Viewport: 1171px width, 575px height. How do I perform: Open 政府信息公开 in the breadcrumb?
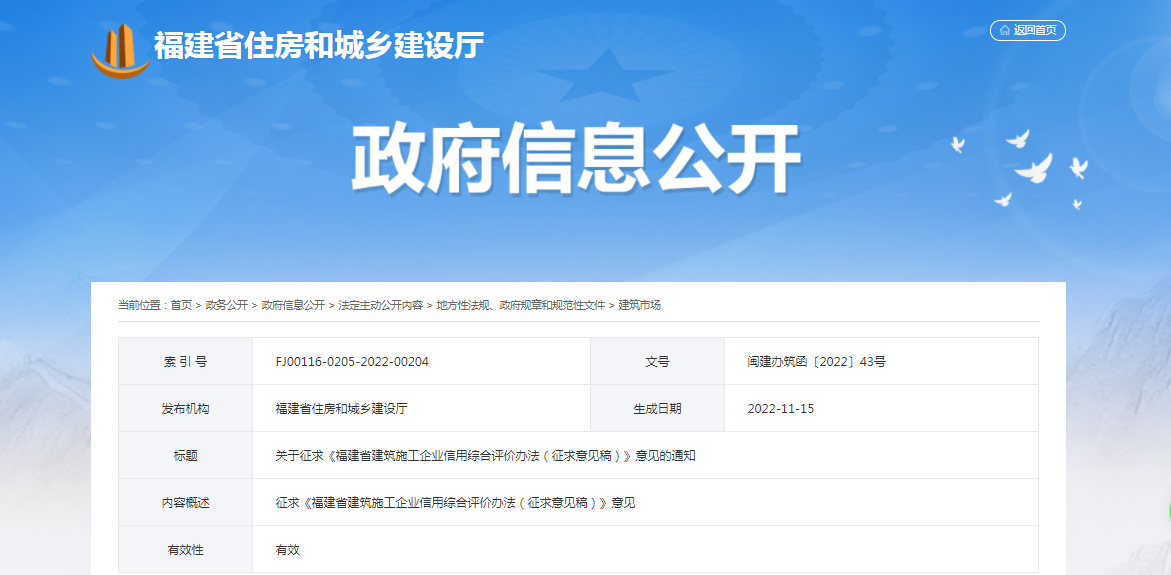(x=293, y=305)
